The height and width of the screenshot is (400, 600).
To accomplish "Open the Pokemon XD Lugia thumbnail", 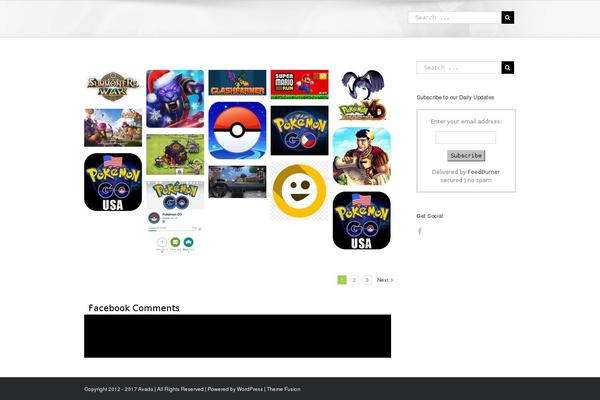I will coord(362,95).
